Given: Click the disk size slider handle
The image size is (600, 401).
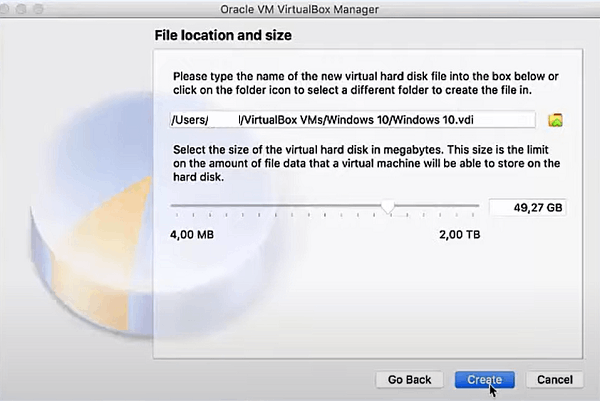Looking at the screenshot, I should [387, 207].
